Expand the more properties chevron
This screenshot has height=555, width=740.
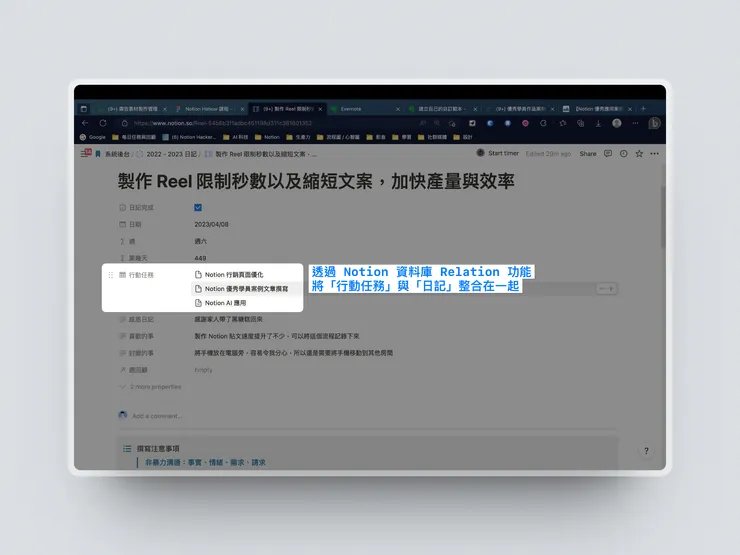click(x=123, y=387)
